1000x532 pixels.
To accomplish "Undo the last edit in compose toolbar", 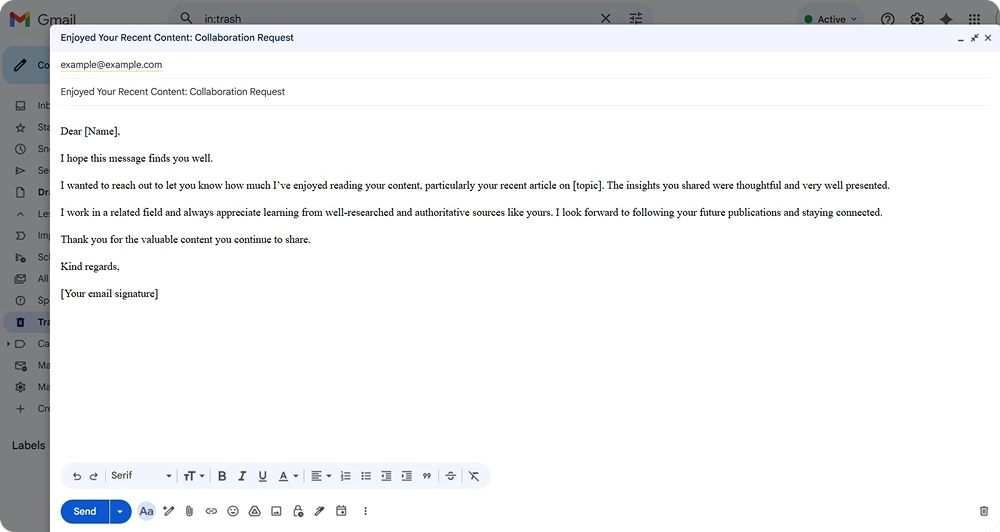I will point(77,476).
